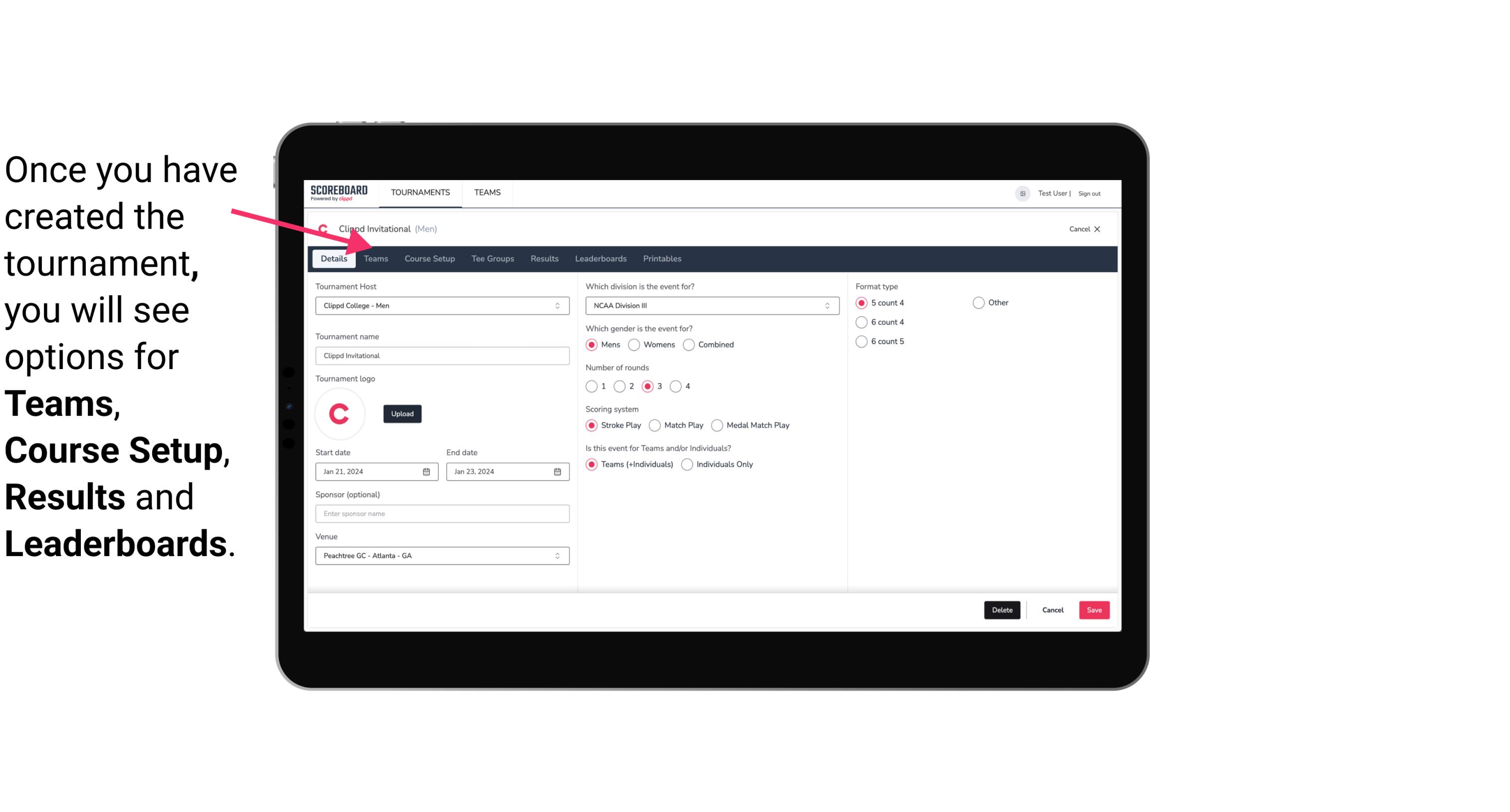
Task: Click the Clippd College tournament host icon
Action: [325, 229]
